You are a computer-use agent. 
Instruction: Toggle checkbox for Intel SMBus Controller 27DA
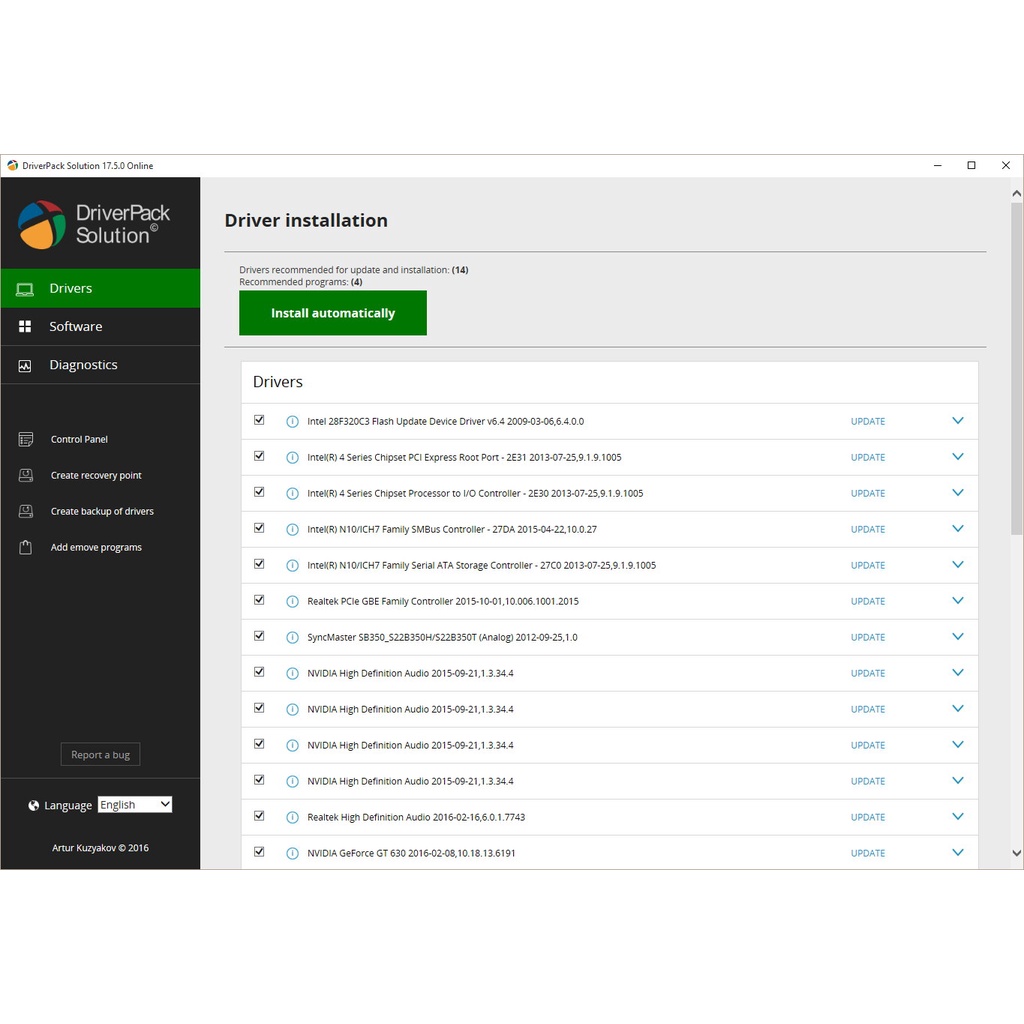click(259, 528)
